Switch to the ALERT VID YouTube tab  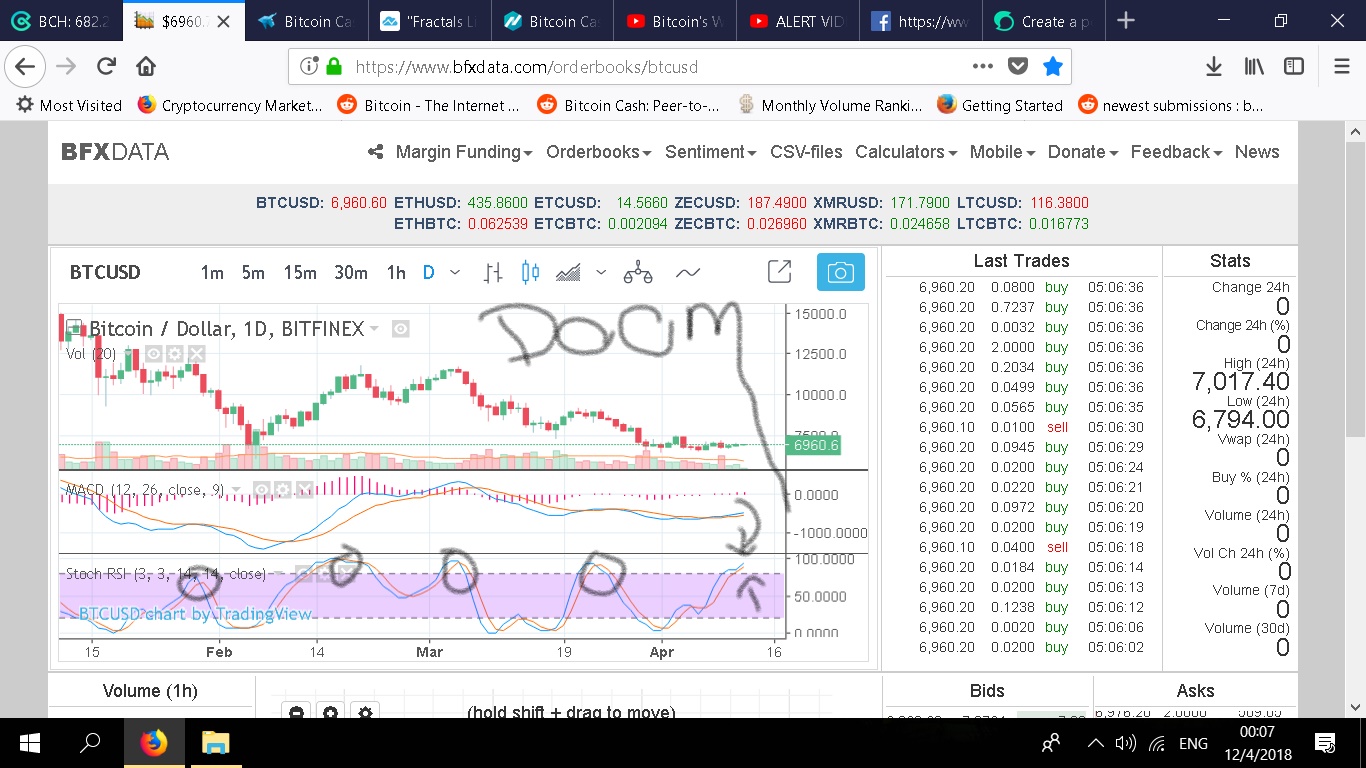(x=798, y=21)
